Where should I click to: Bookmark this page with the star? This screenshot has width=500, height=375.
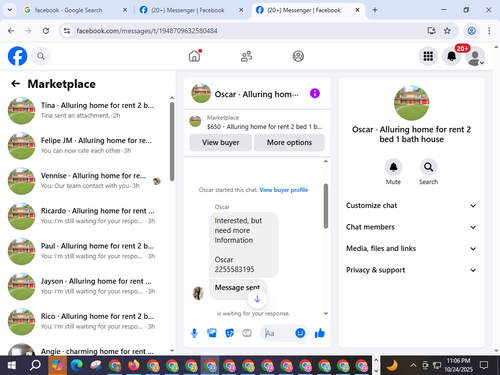447,31
